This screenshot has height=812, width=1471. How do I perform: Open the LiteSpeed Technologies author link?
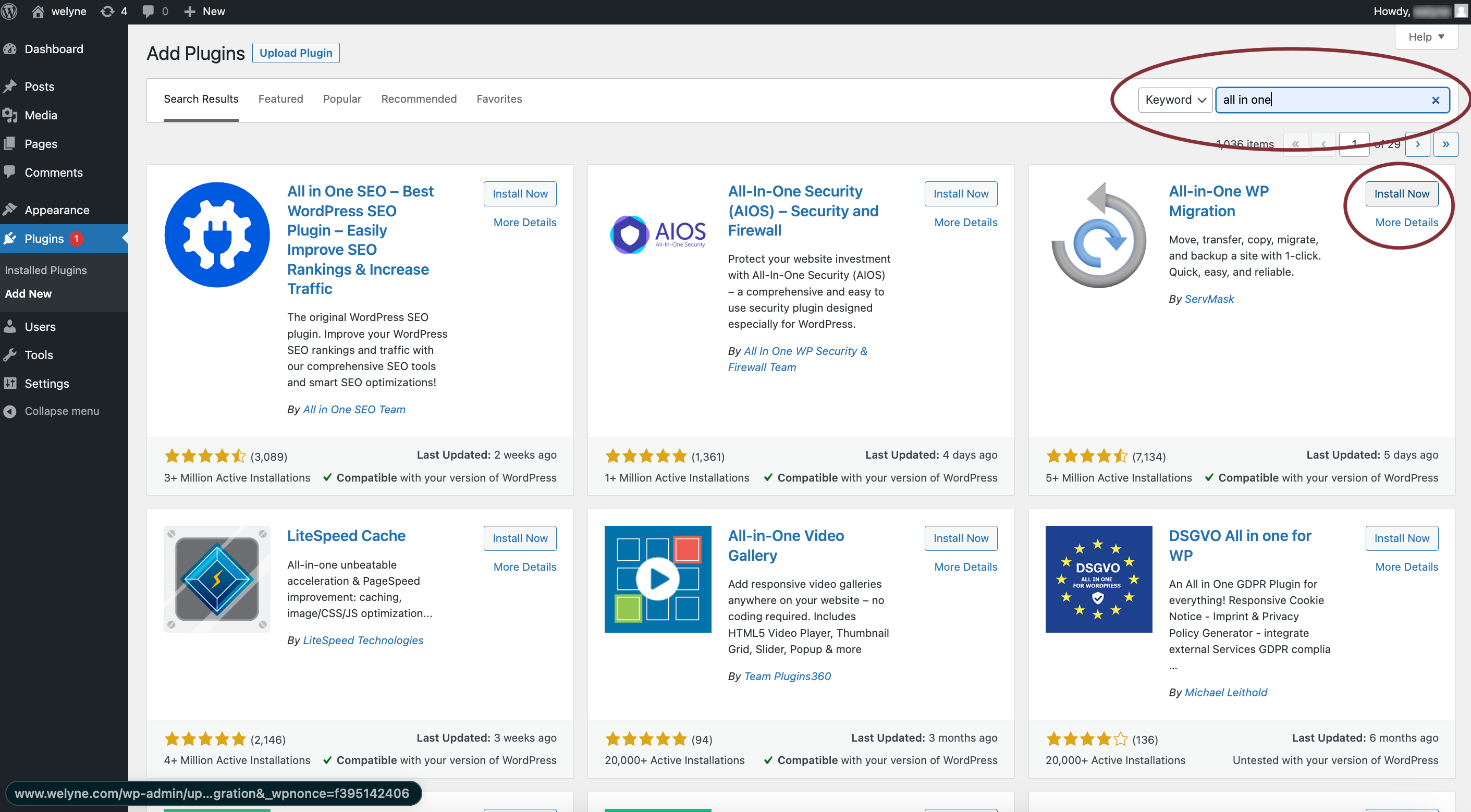click(363, 641)
